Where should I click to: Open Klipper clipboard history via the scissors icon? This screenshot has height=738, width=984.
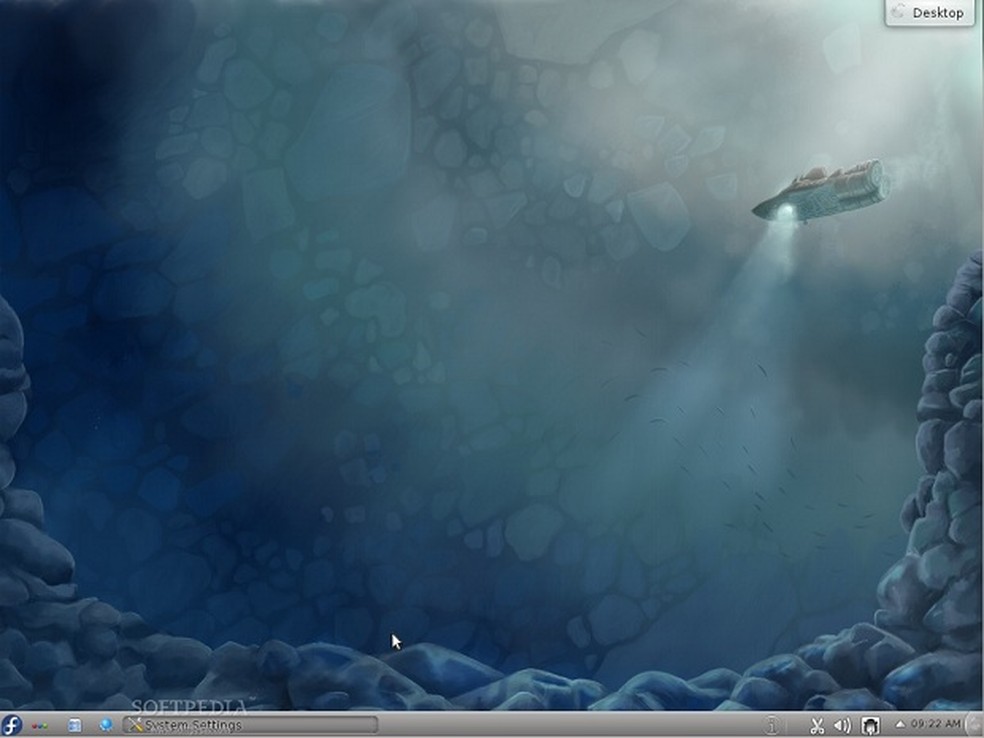point(818,725)
